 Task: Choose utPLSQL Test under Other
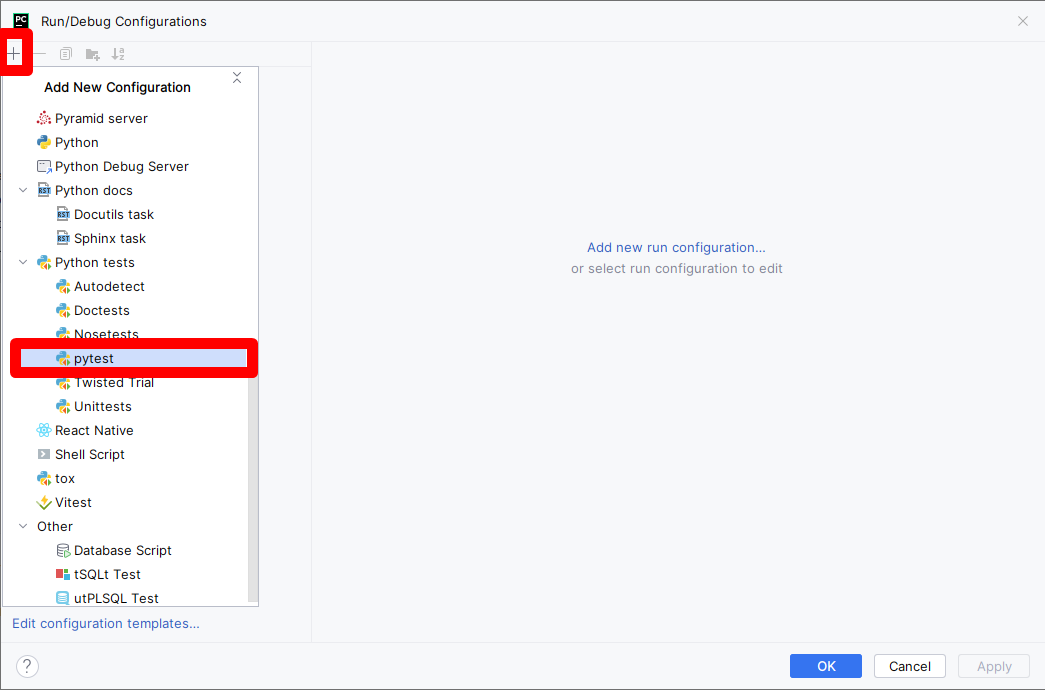(x=116, y=598)
